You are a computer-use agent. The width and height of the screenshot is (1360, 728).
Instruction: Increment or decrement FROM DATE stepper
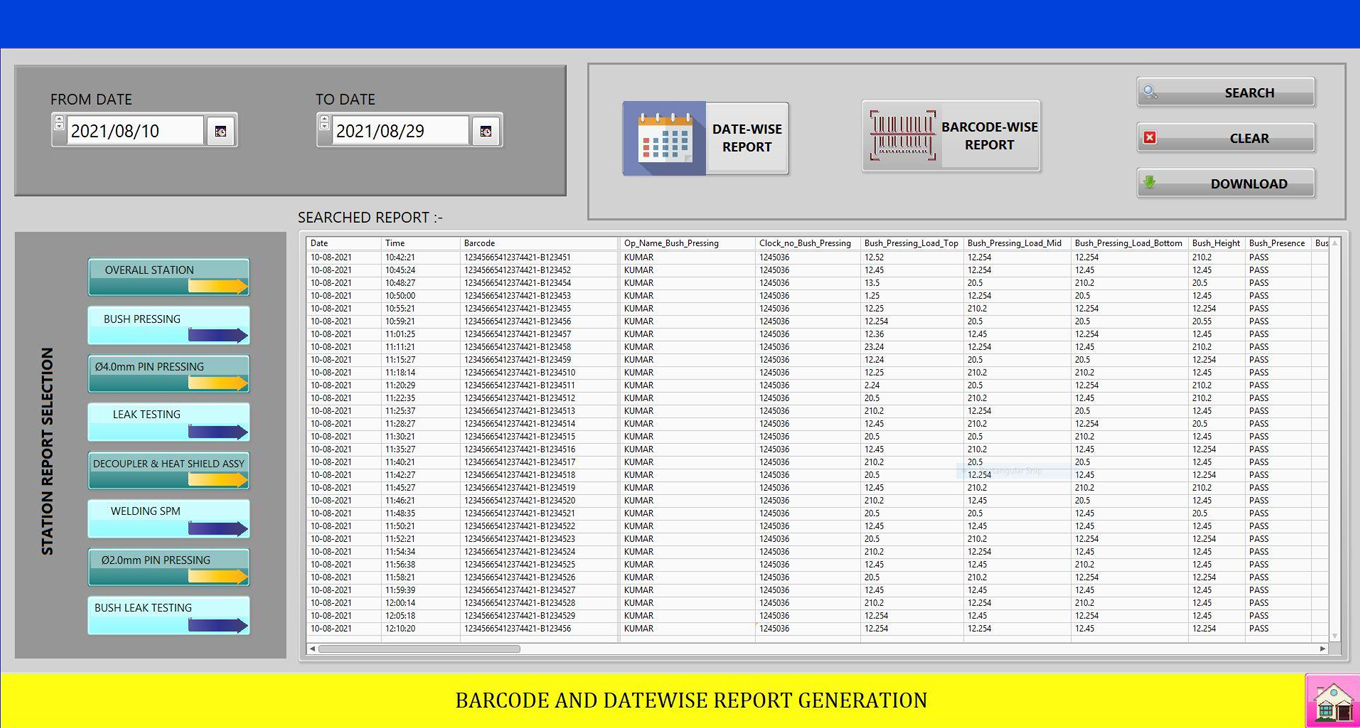(59, 123)
